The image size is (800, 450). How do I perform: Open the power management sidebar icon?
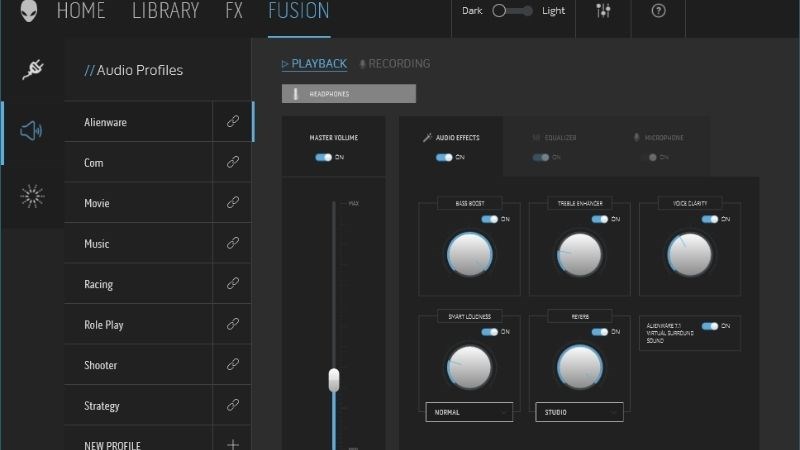click(x=32, y=69)
